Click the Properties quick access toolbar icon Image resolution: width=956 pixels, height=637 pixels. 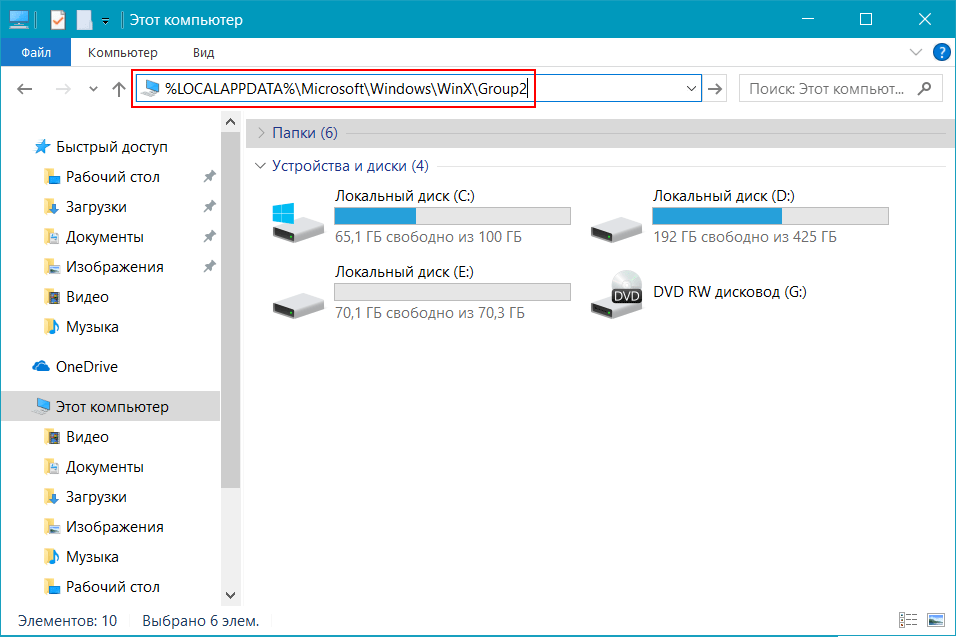[58, 20]
